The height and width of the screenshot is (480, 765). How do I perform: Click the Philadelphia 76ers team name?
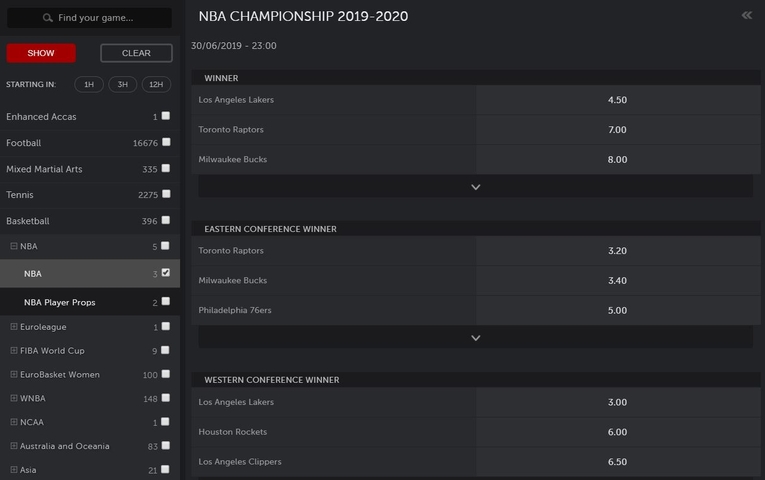pos(235,310)
